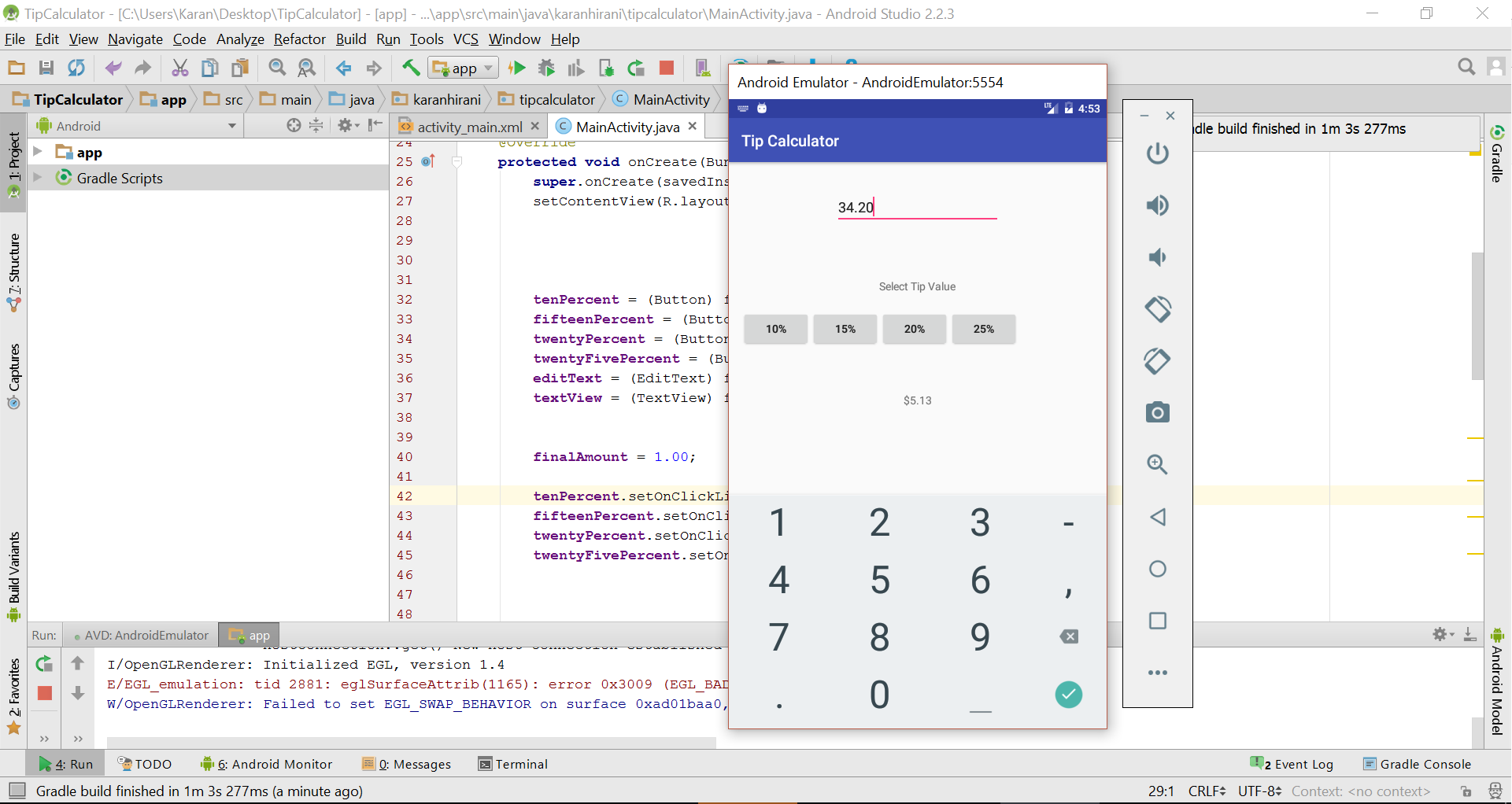
Task: Toggle the tool windows quick-access button
Action: point(17,791)
